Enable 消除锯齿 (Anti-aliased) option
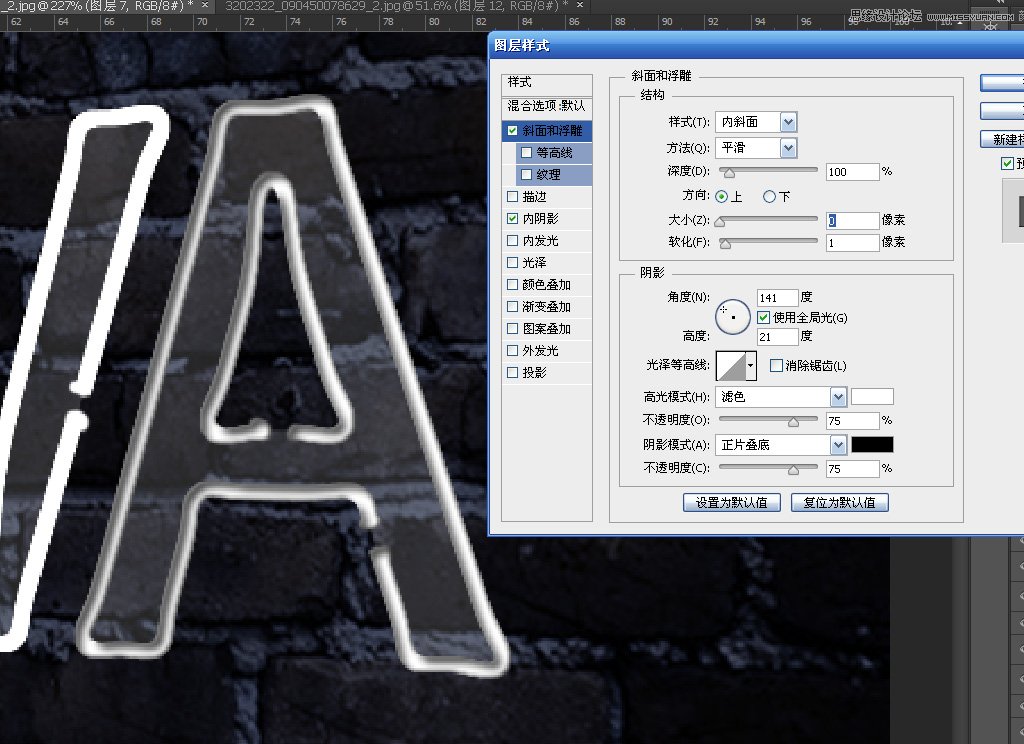 [x=775, y=364]
